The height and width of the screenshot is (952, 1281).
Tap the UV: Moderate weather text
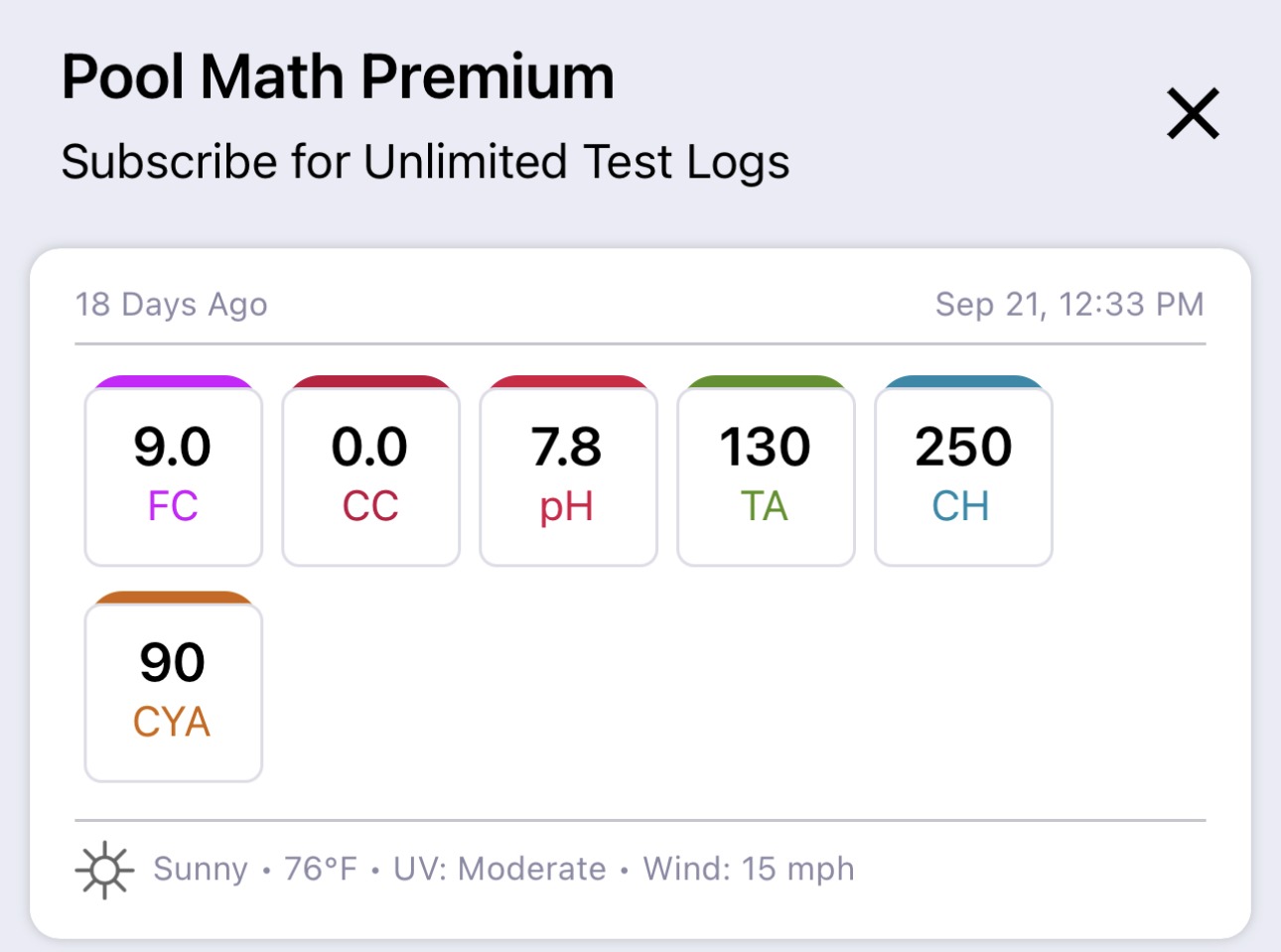pyautogui.click(x=499, y=869)
